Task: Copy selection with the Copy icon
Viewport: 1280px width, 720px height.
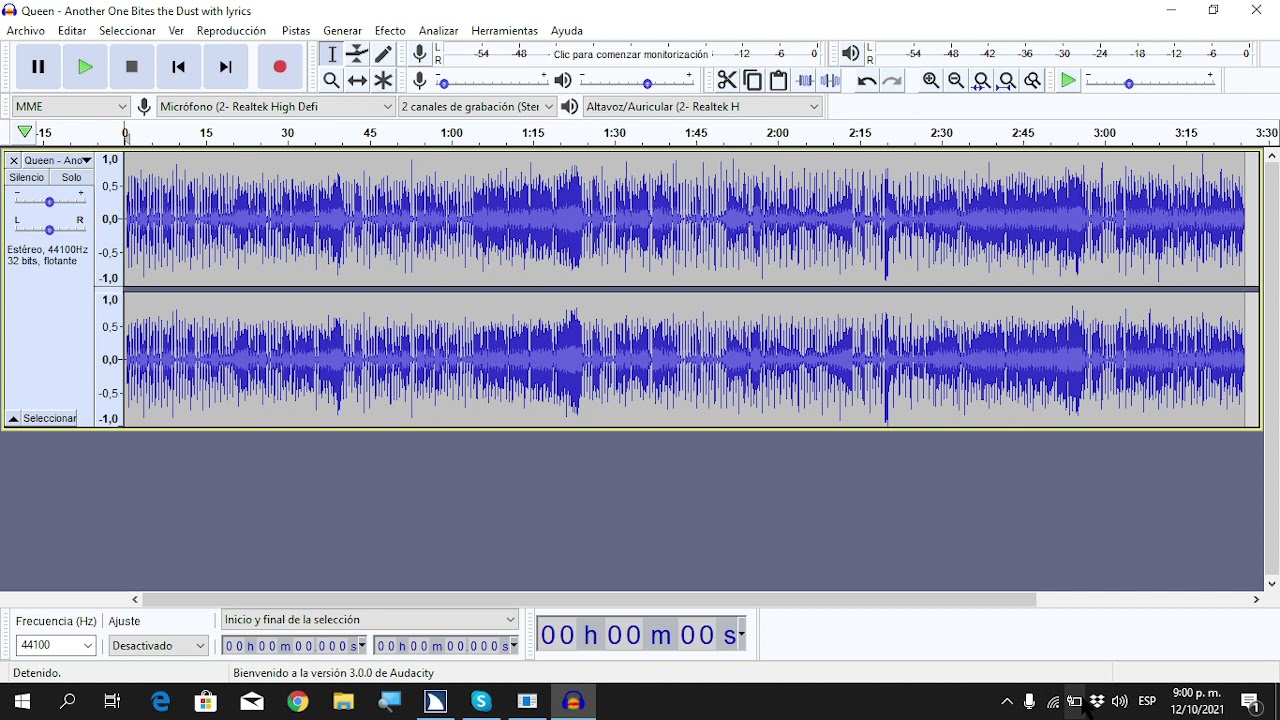Action: pyautogui.click(x=753, y=80)
